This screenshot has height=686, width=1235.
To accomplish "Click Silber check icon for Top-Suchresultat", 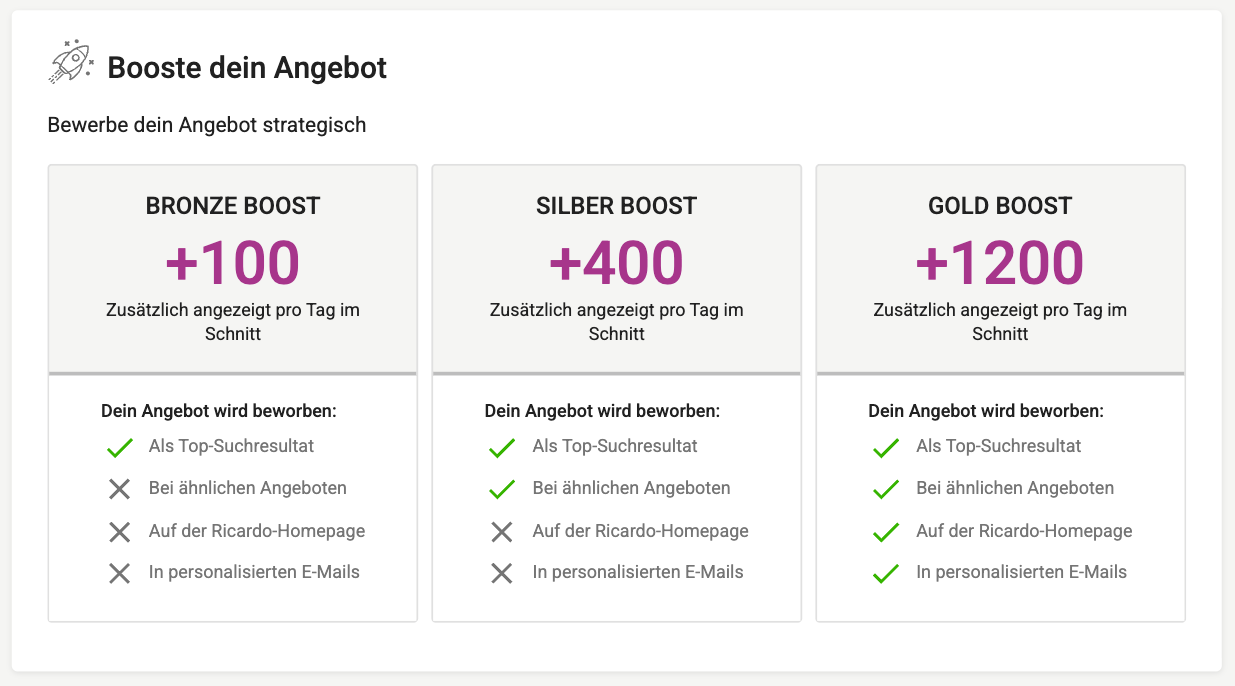I will click(x=502, y=447).
